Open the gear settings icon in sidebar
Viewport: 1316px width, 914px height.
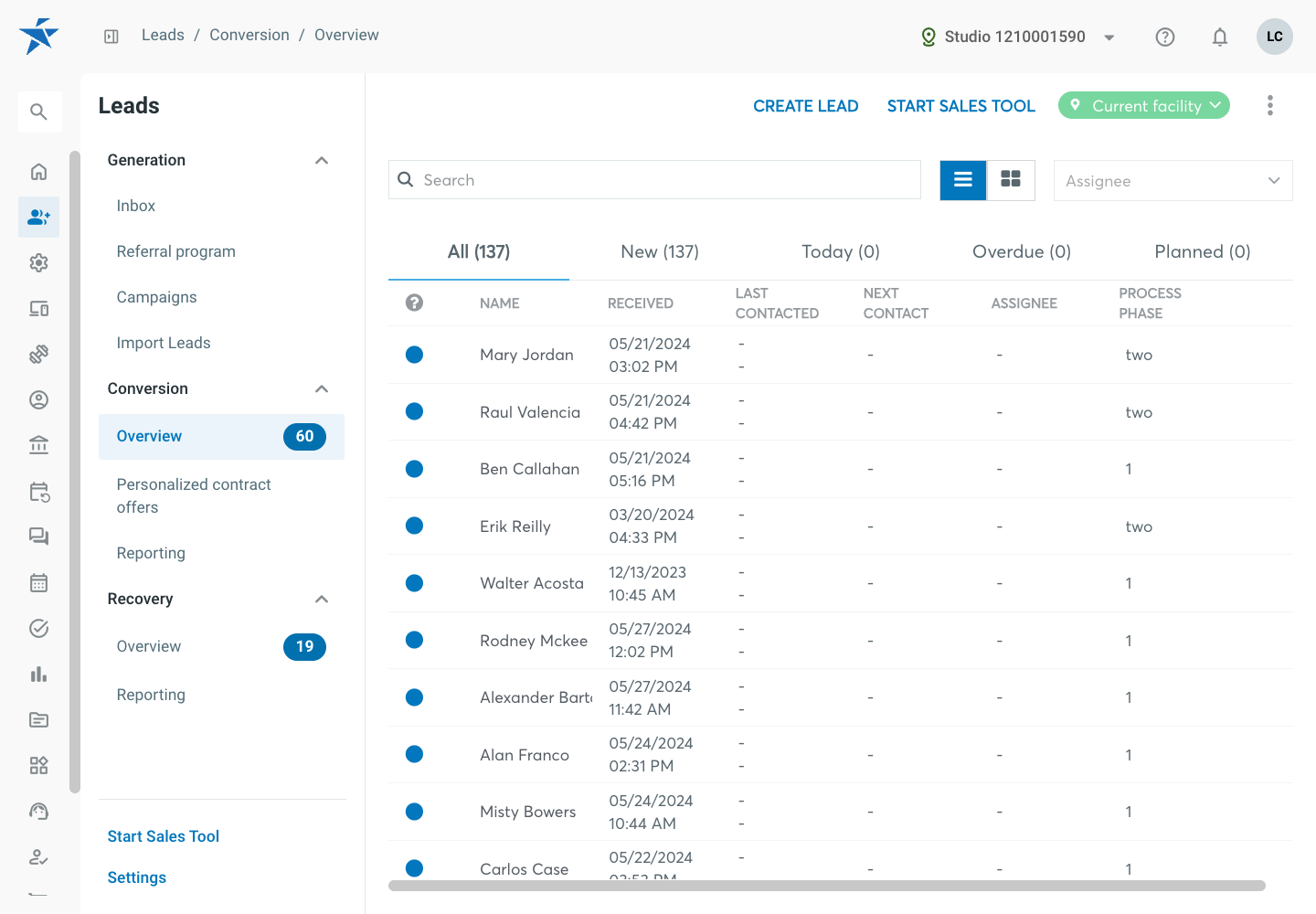point(38,263)
